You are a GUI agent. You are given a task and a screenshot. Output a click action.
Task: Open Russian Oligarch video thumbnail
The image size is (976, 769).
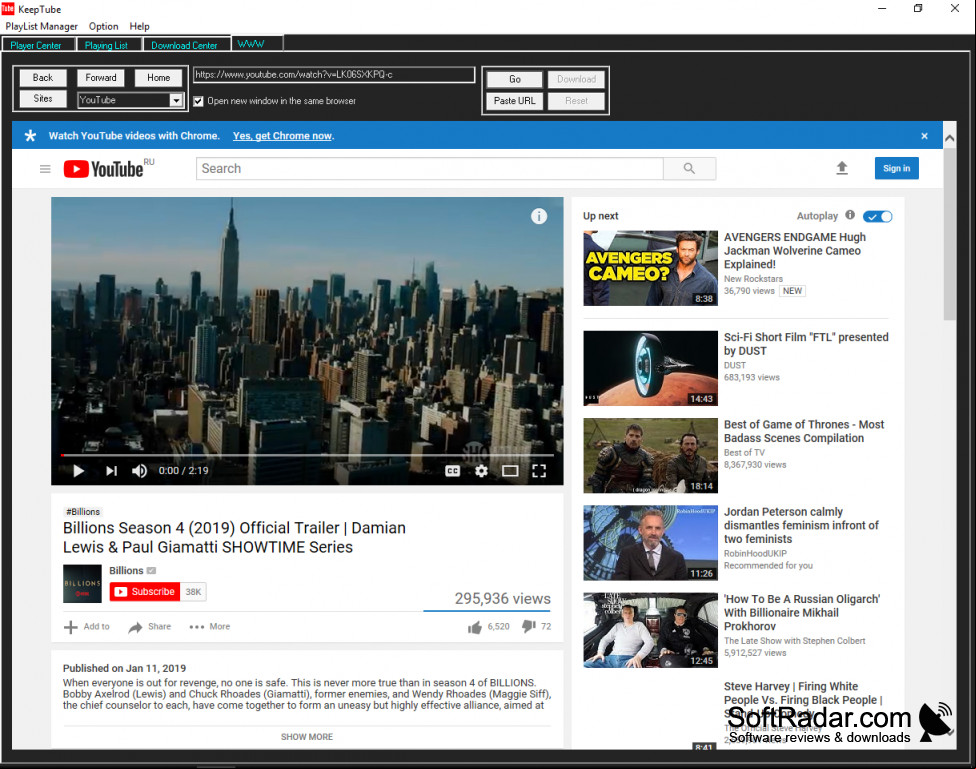click(x=650, y=630)
